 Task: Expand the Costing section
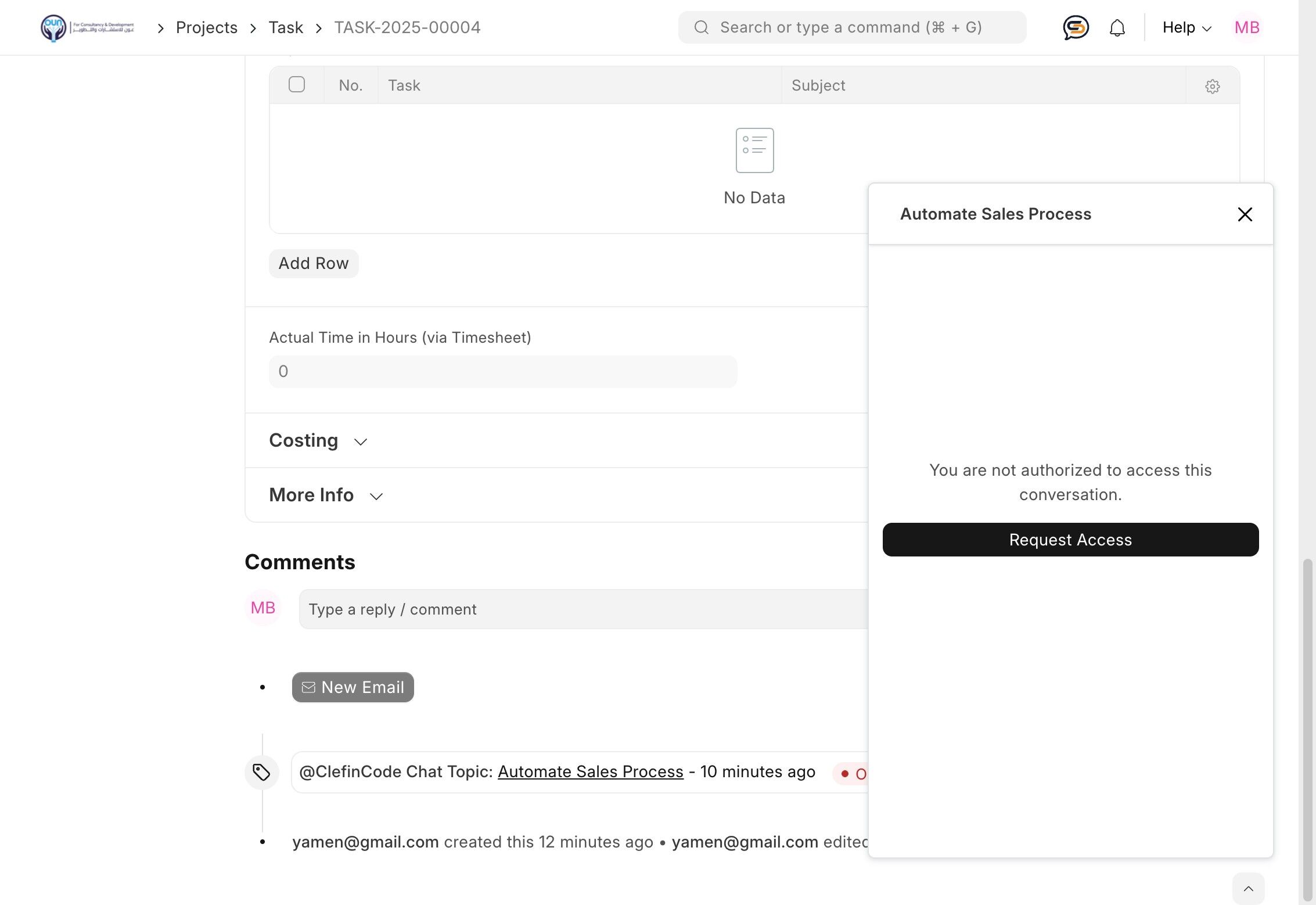[318, 441]
